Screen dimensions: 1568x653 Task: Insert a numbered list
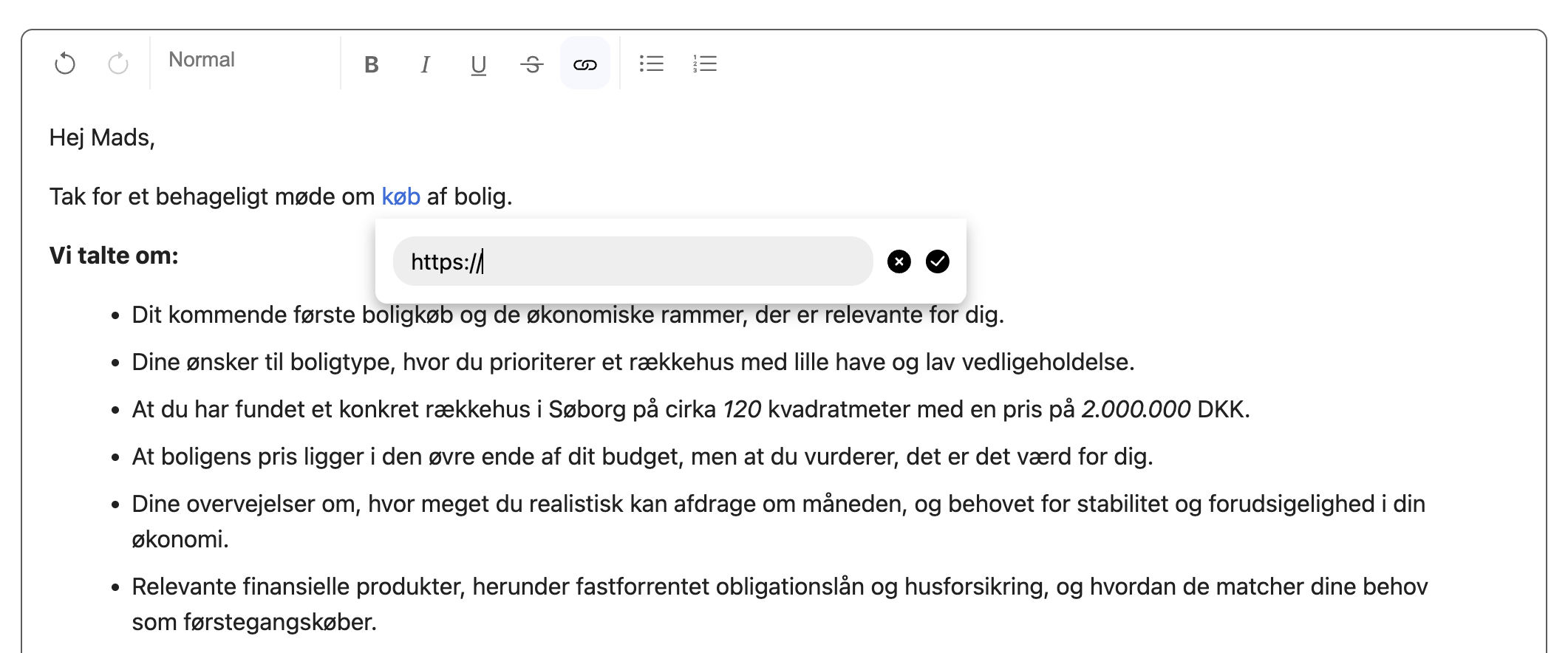tap(705, 64)
